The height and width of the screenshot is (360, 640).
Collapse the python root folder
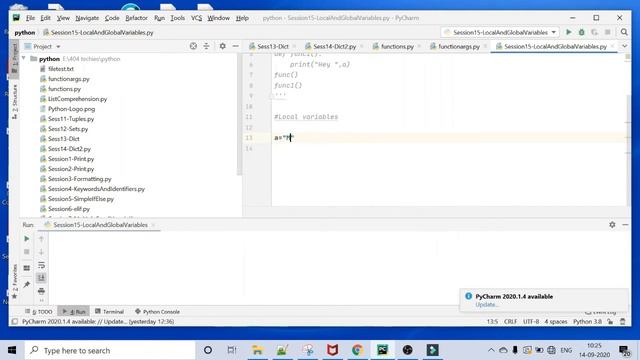24,58
